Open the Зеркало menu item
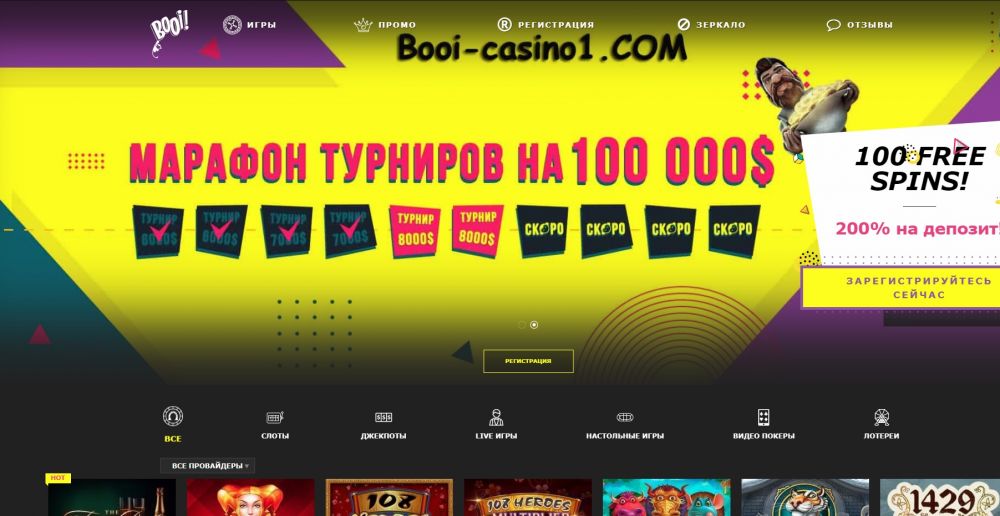 [x=711, y=25]
